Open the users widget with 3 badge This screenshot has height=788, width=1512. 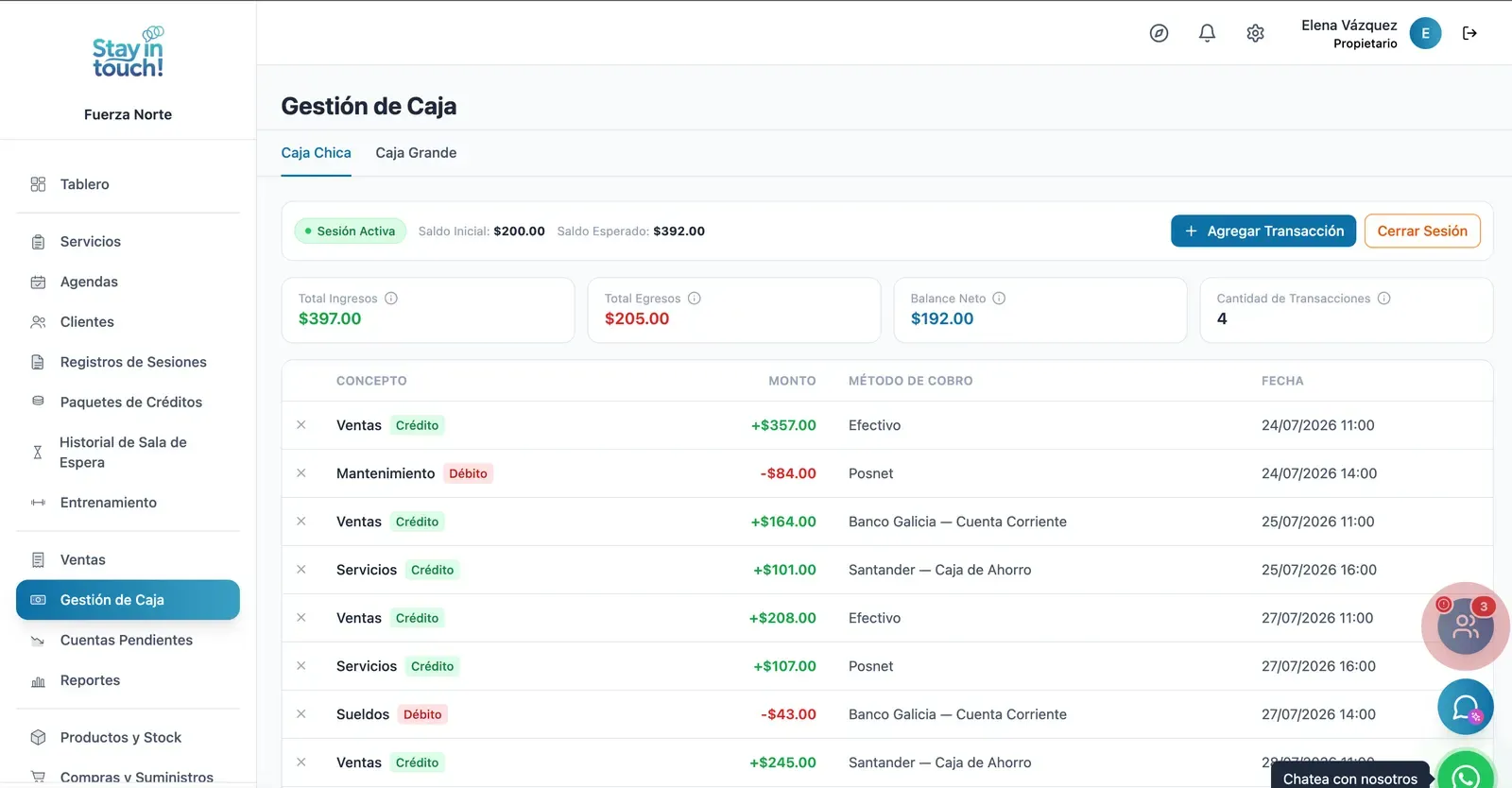pyautogui.click(x=1466, y=625)
